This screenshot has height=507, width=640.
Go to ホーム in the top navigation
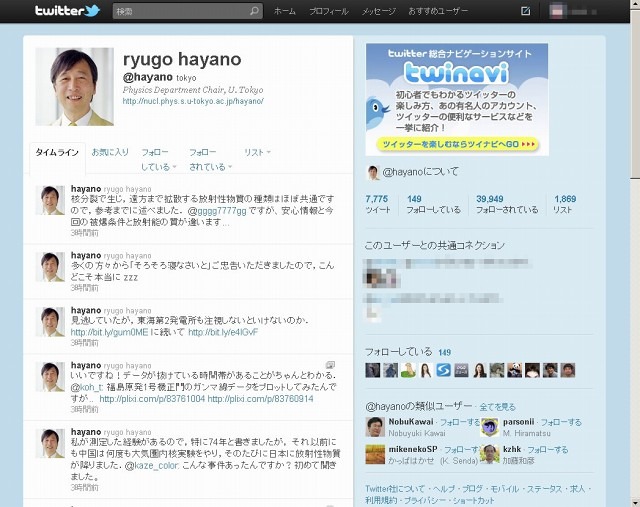pos(284,11)
